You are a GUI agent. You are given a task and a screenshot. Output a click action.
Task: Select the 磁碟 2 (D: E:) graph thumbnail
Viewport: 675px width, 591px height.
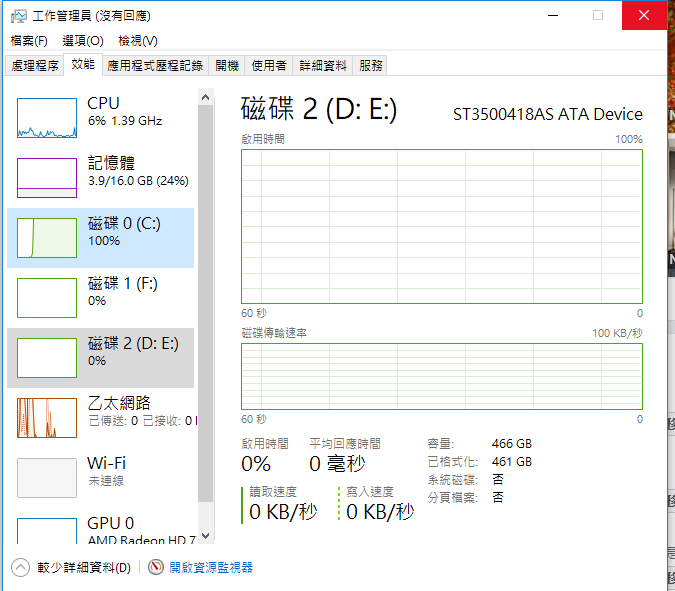point(47,358)
